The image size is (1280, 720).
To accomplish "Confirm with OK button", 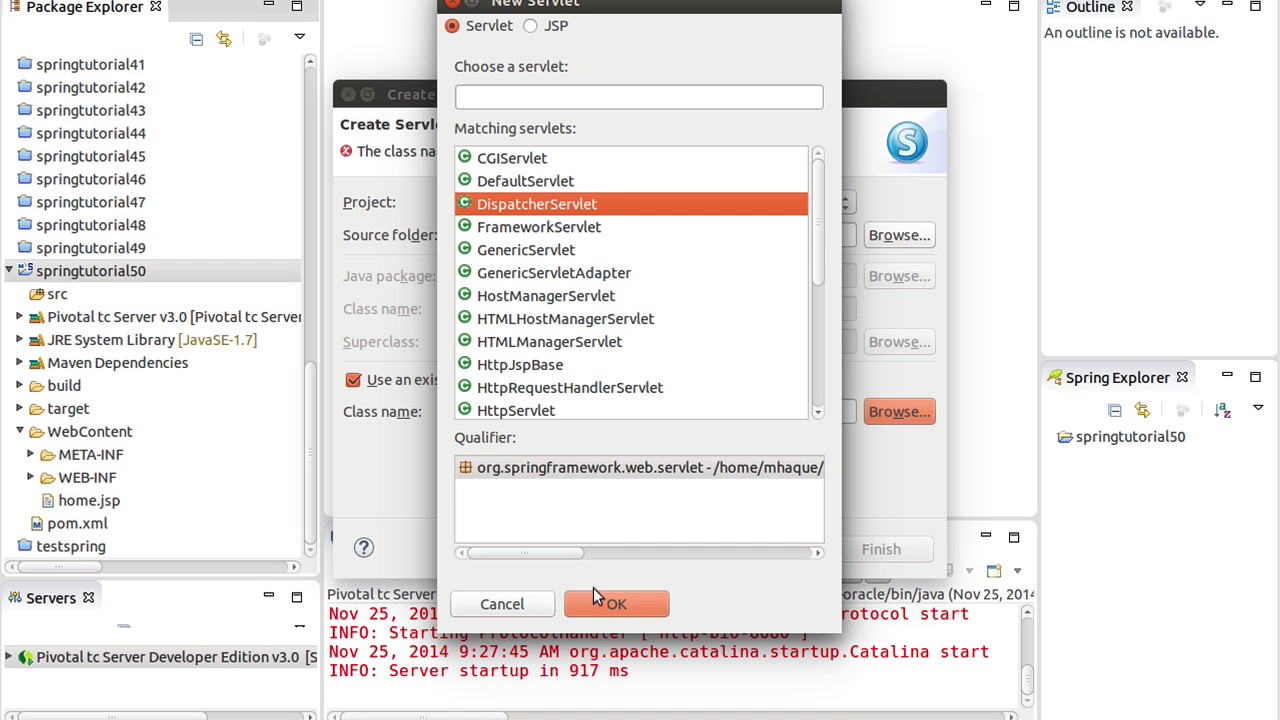I will coord(616,604).
